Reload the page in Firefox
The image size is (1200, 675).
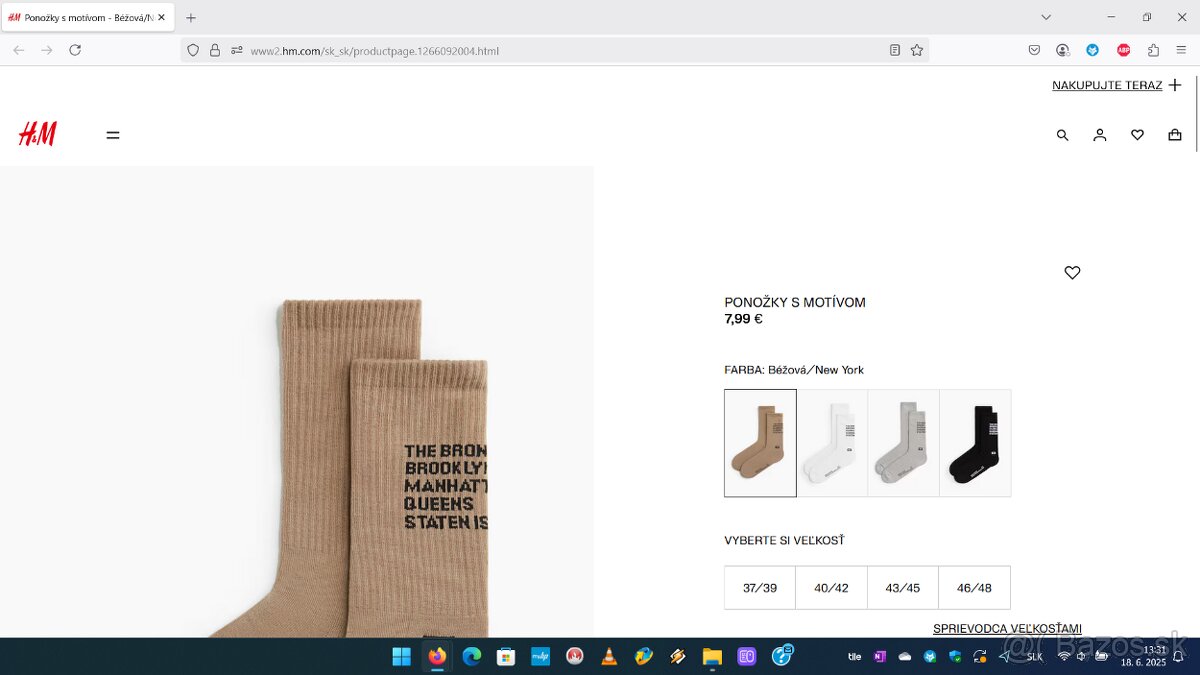pos(75,50)
